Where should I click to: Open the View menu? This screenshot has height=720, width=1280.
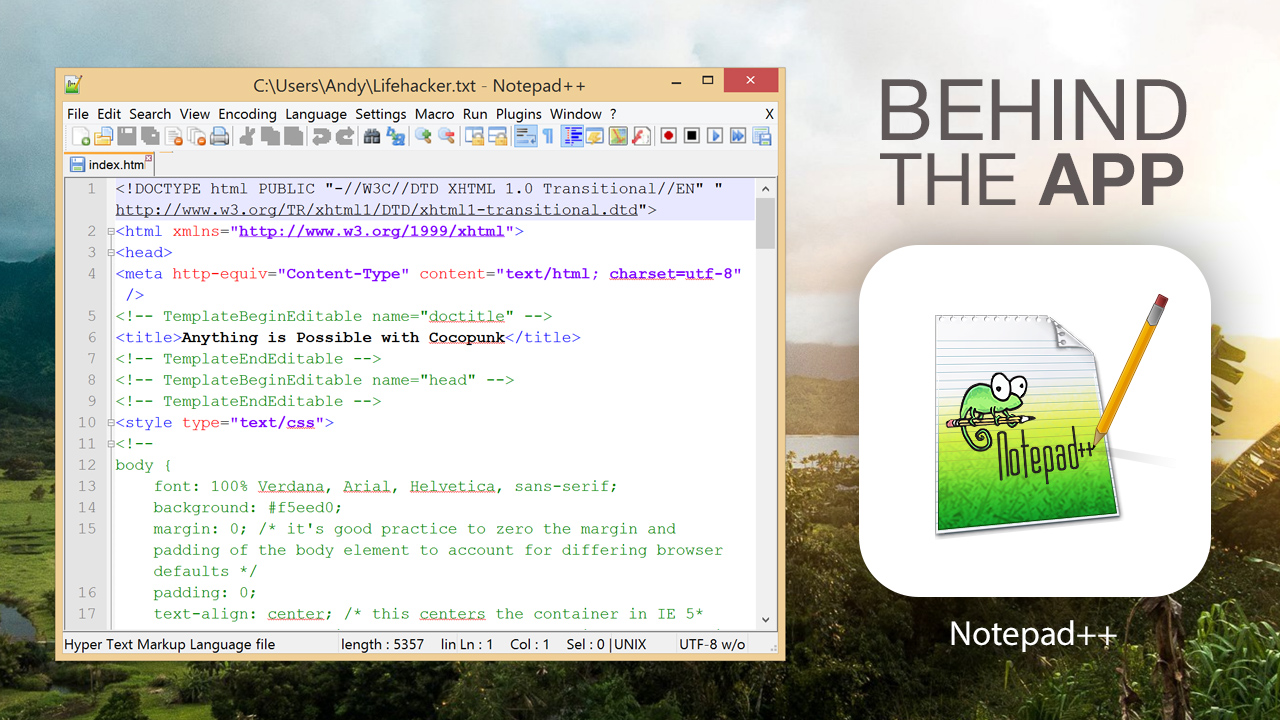[x=195, y=114]
